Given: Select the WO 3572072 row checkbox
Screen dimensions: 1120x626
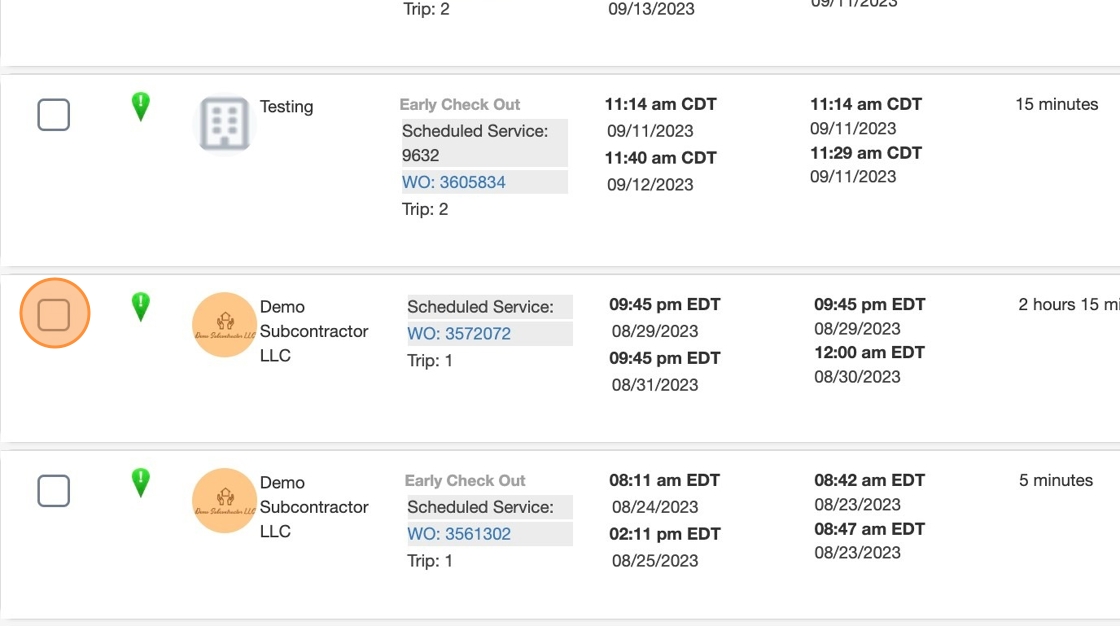Looking at the screenshot, I should pyautogui.click(x=54, y=315).
